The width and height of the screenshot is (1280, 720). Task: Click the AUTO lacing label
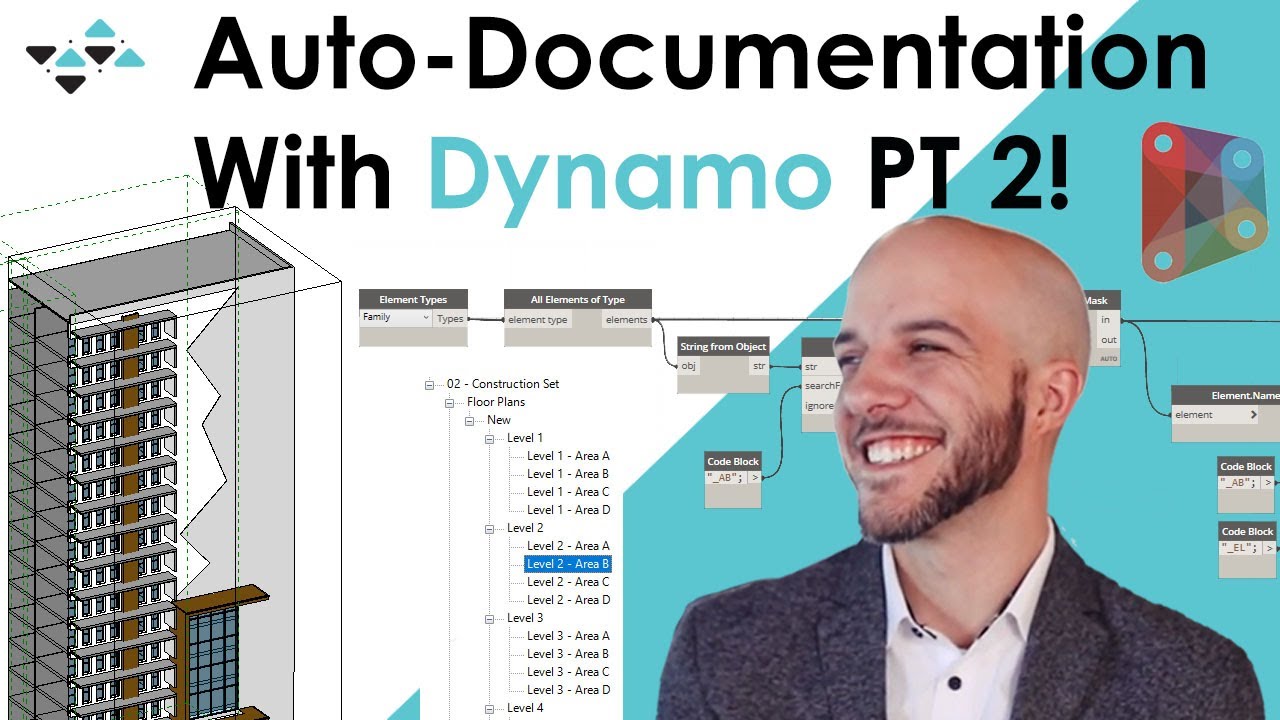pos(1108,358)
